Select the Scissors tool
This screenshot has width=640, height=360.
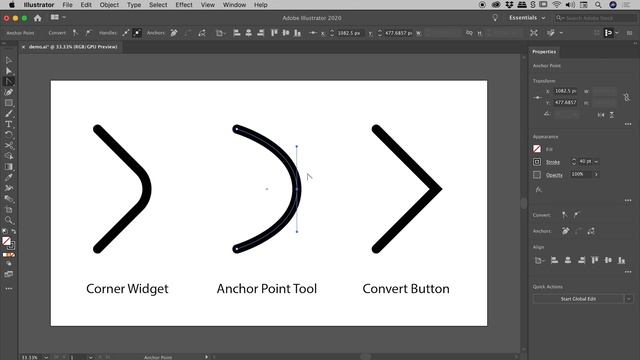(9, 145)
